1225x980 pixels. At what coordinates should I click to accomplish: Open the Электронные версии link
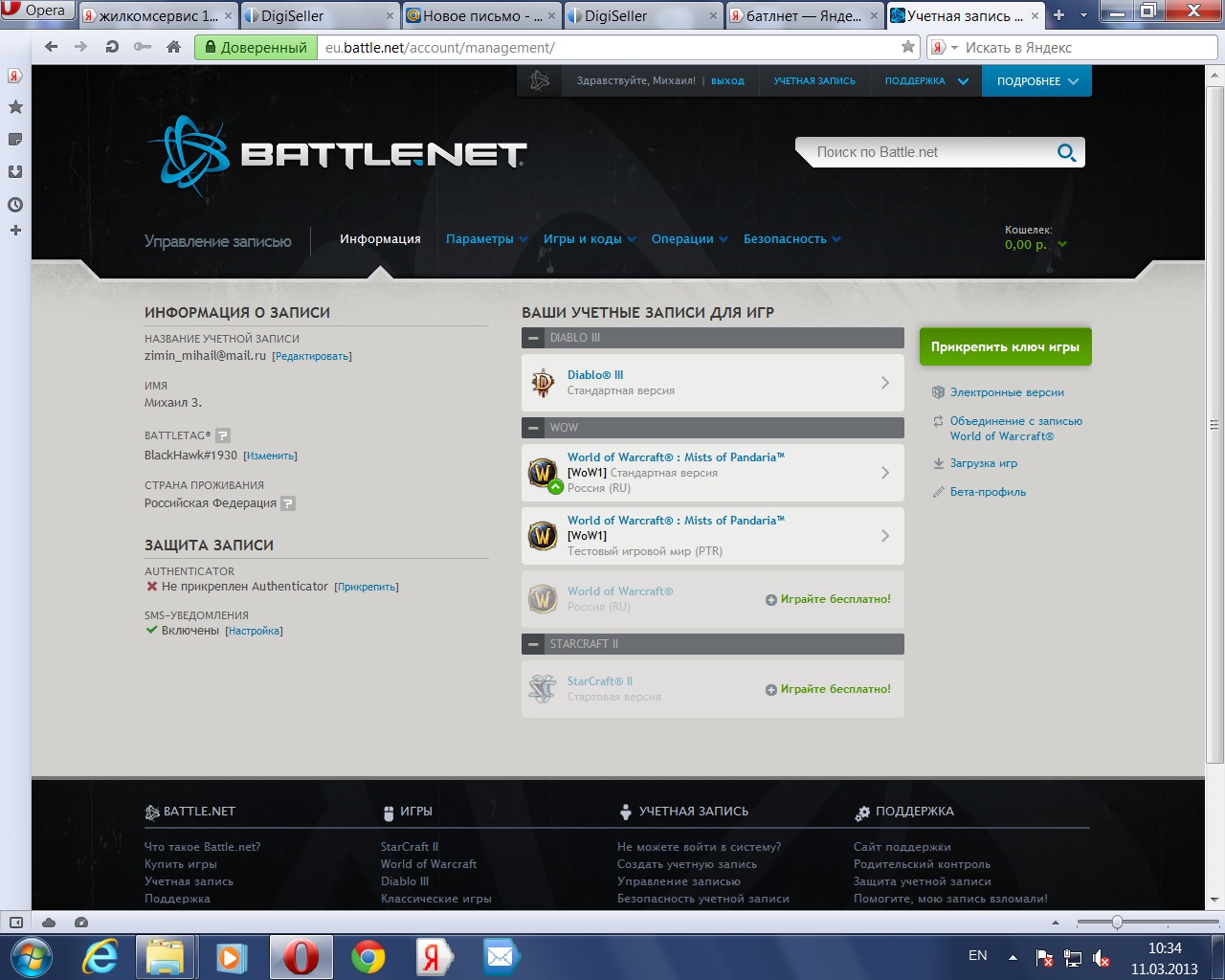coord(1007,392)
